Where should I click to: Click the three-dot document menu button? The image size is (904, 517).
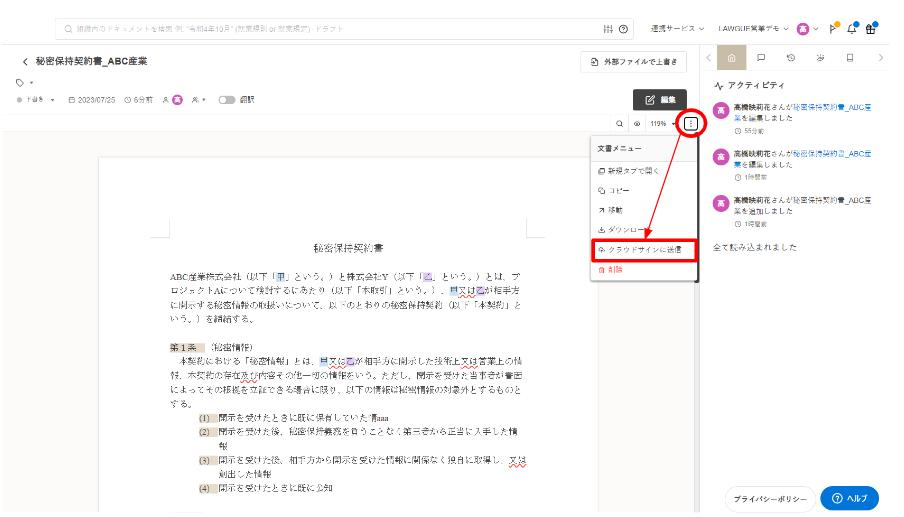pyautogui.click(x=690, y=124)
